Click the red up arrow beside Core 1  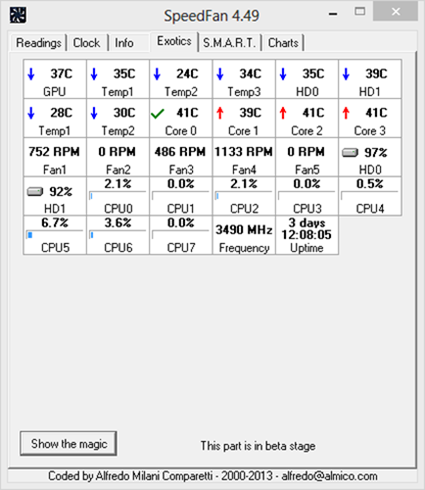(x=220, y=113)
